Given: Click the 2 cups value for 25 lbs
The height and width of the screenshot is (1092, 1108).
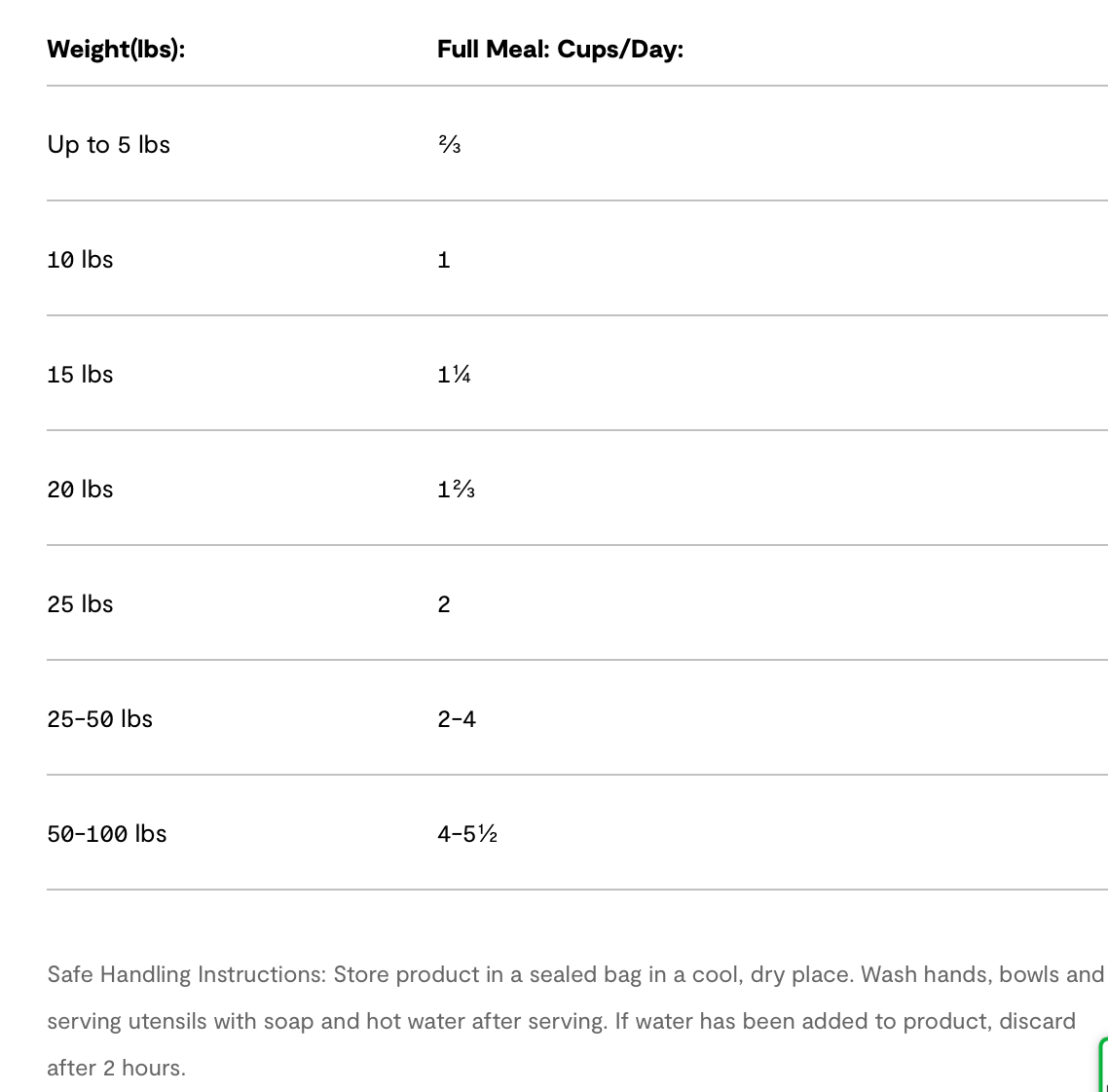Looking at the screenshot, I should point(444,604).
